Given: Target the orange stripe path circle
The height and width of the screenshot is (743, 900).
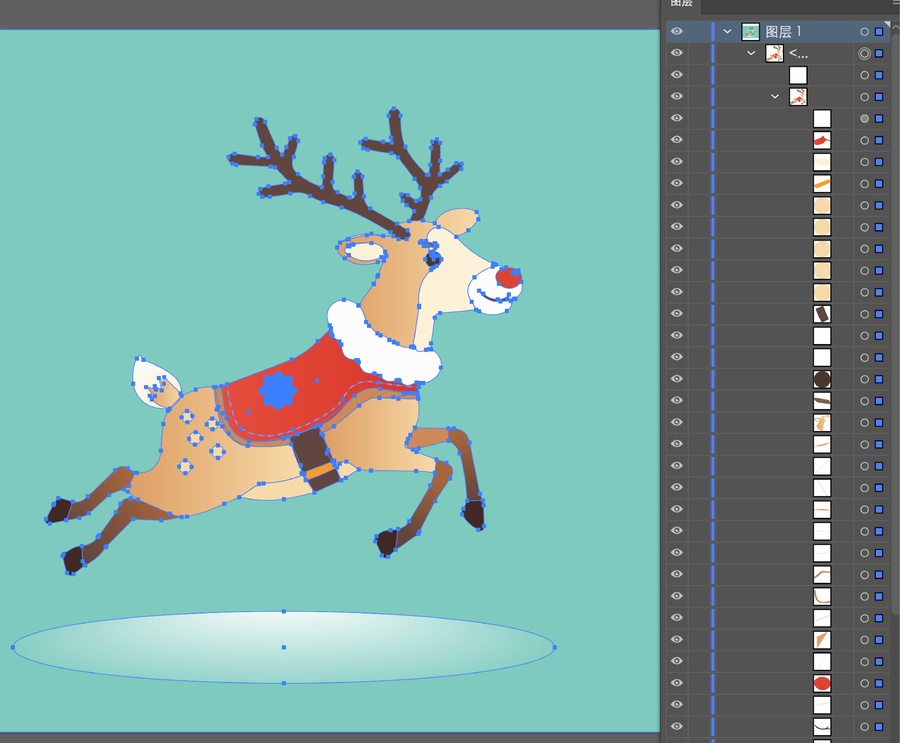Looking at the screenshot, I should [x=864, y=184].
